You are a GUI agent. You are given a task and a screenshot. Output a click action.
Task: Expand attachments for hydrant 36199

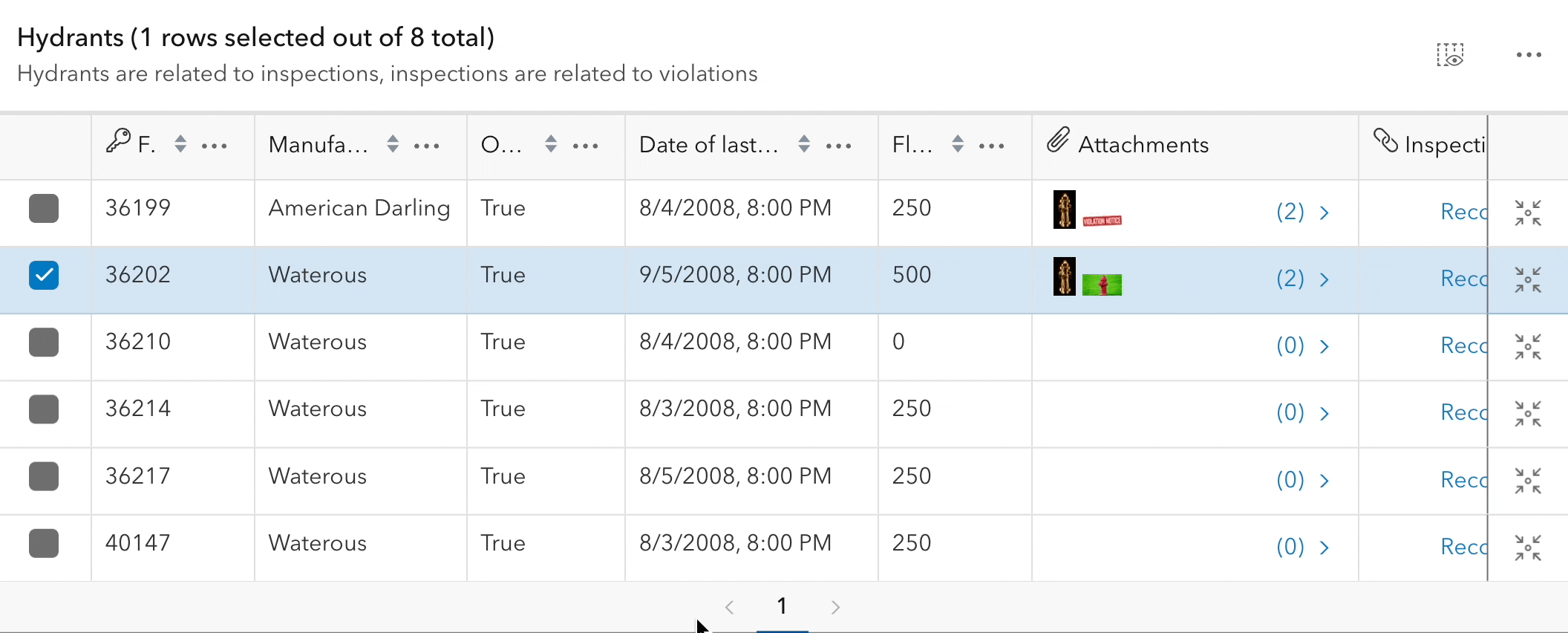pos(1324,213)
